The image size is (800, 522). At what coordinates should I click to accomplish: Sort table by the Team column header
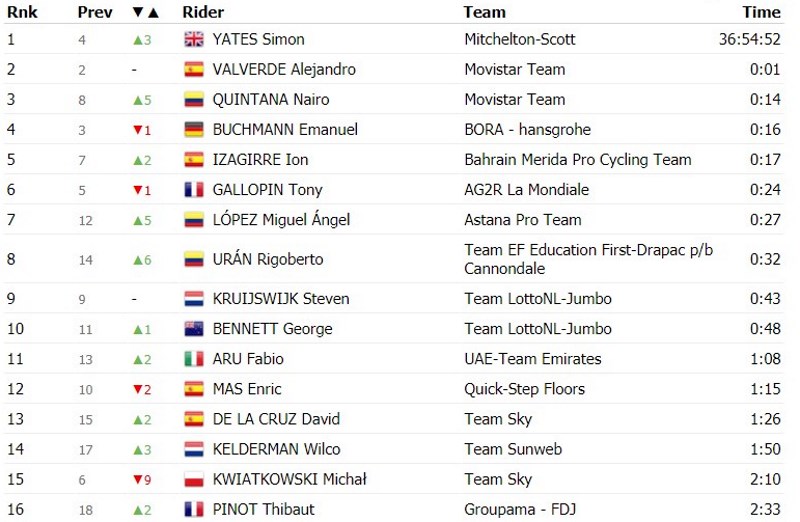pos(484,12)
